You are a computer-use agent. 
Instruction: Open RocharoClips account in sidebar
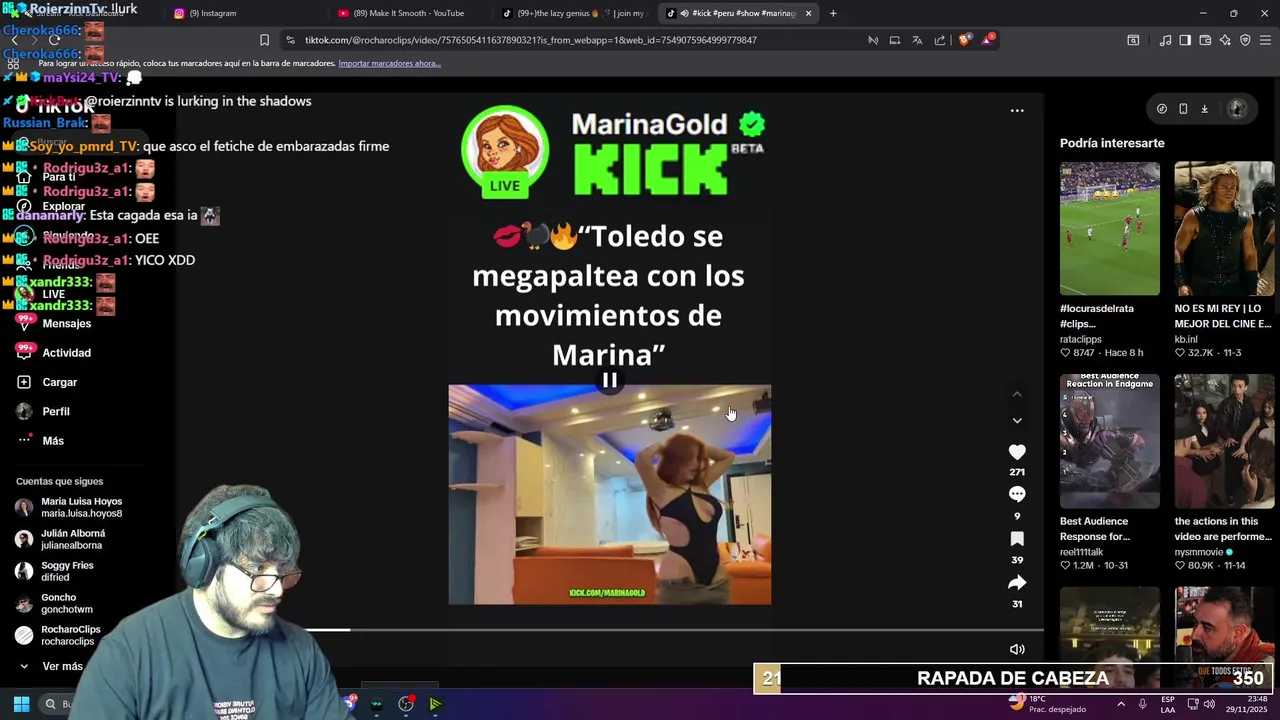[70, 635]
